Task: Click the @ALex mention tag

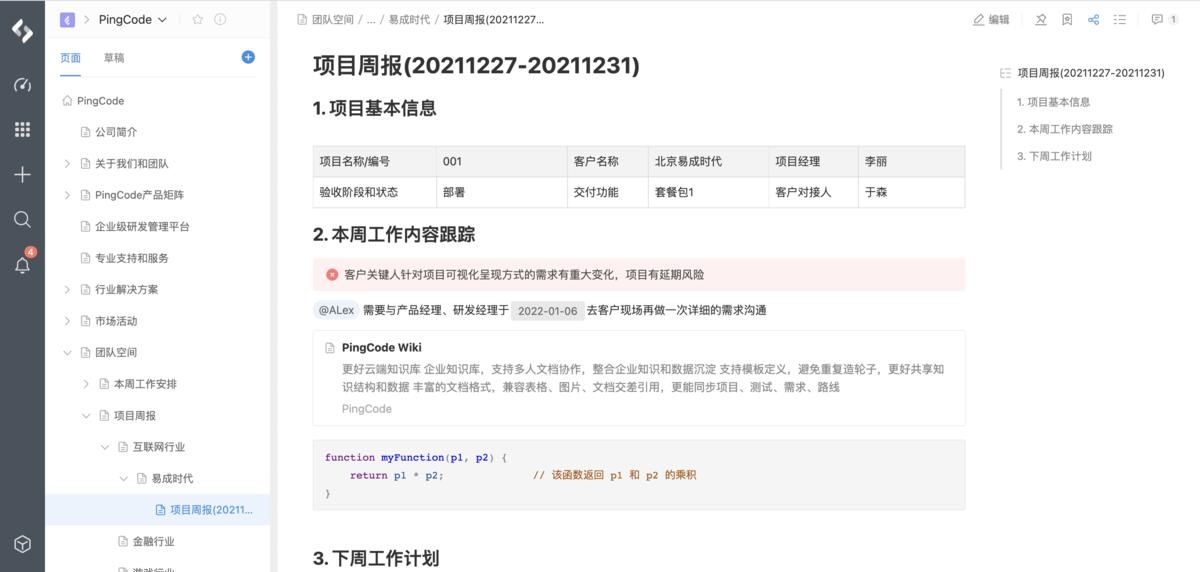Action: pos(336,310)
